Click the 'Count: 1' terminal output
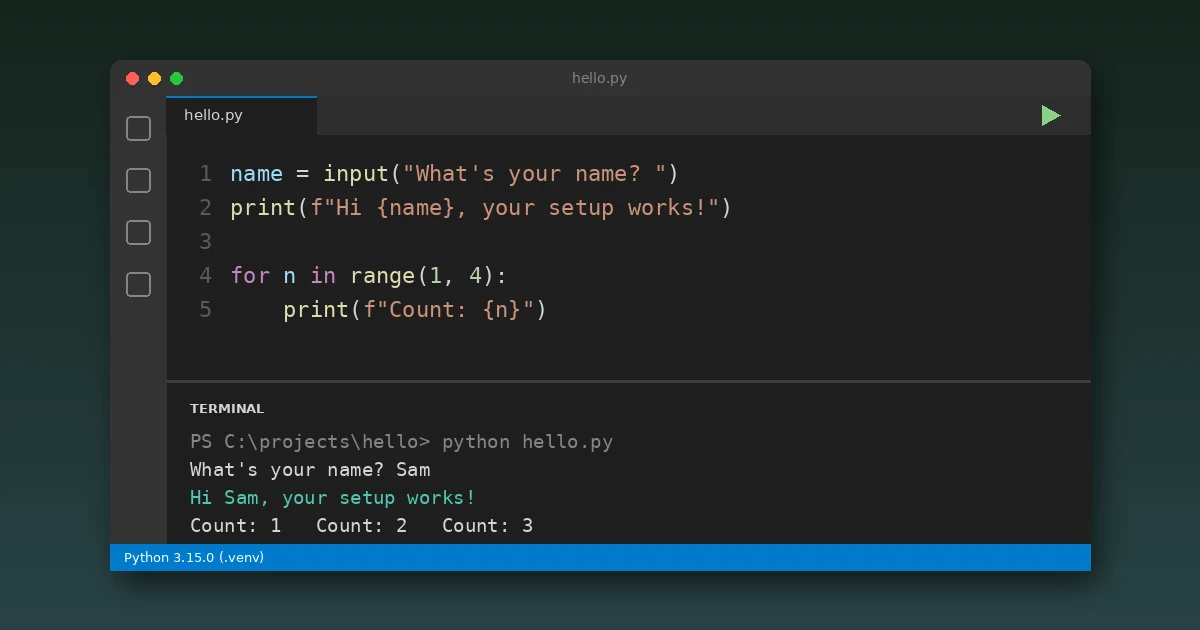The image size is (1200, 630). 236,526
